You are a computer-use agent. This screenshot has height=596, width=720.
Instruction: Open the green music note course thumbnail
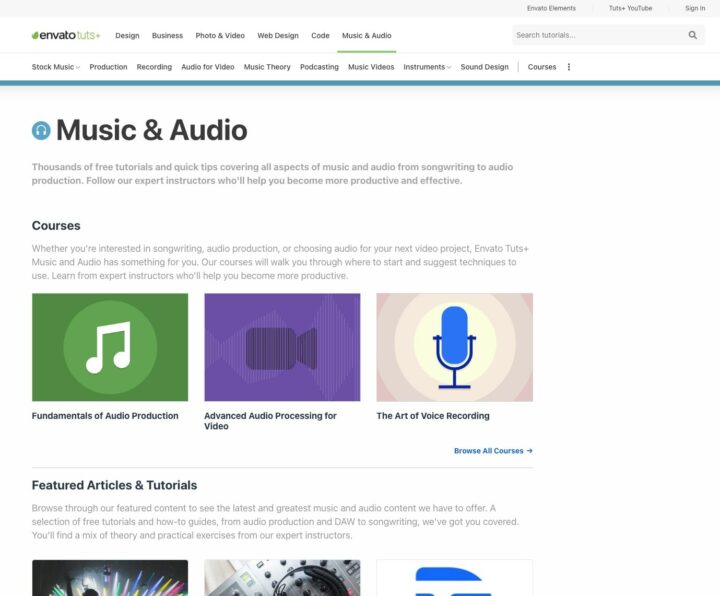coord(110,347)
